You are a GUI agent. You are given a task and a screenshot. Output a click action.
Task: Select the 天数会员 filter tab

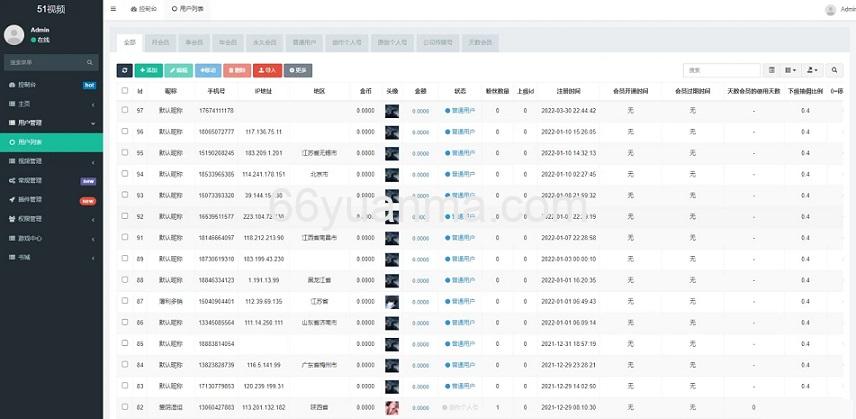[480, 43]
